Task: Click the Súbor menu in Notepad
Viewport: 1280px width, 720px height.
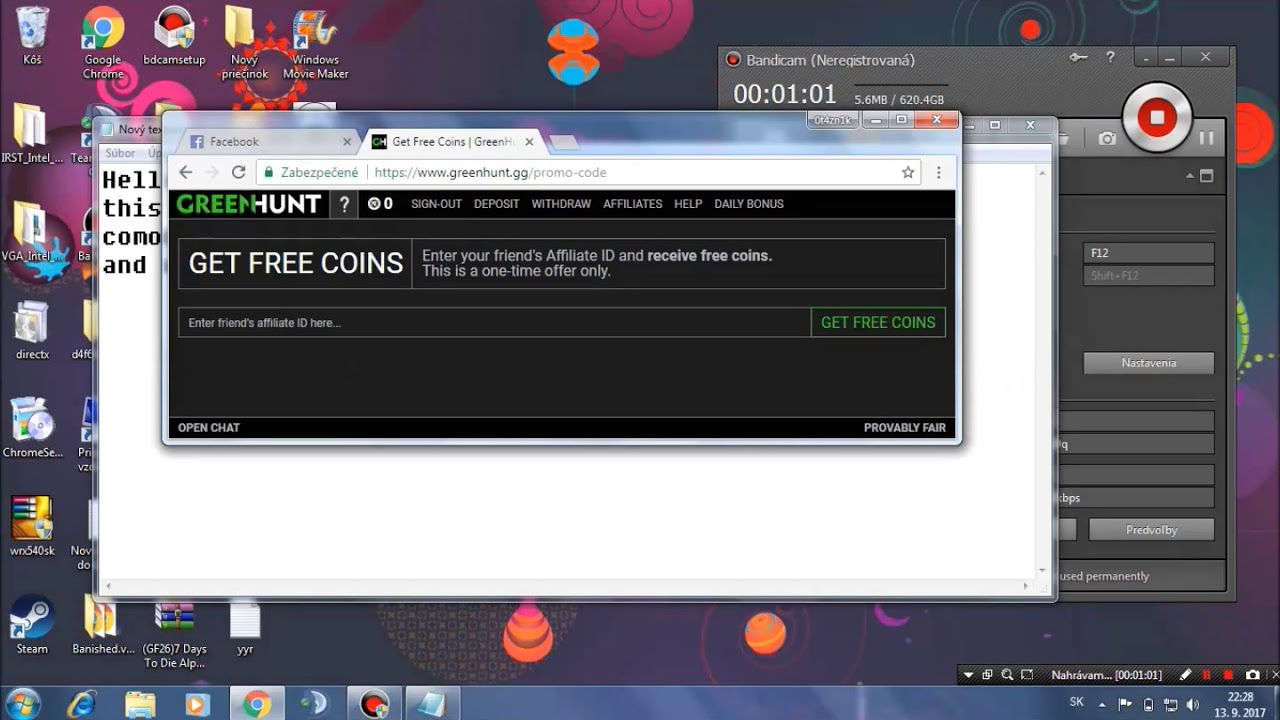Action: (120, 153)
